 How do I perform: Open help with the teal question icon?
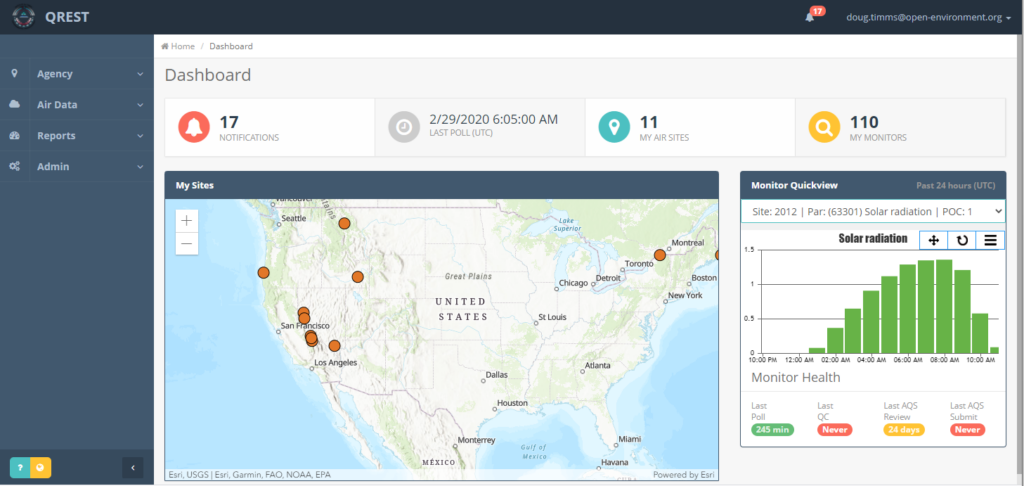click(20, 468)
